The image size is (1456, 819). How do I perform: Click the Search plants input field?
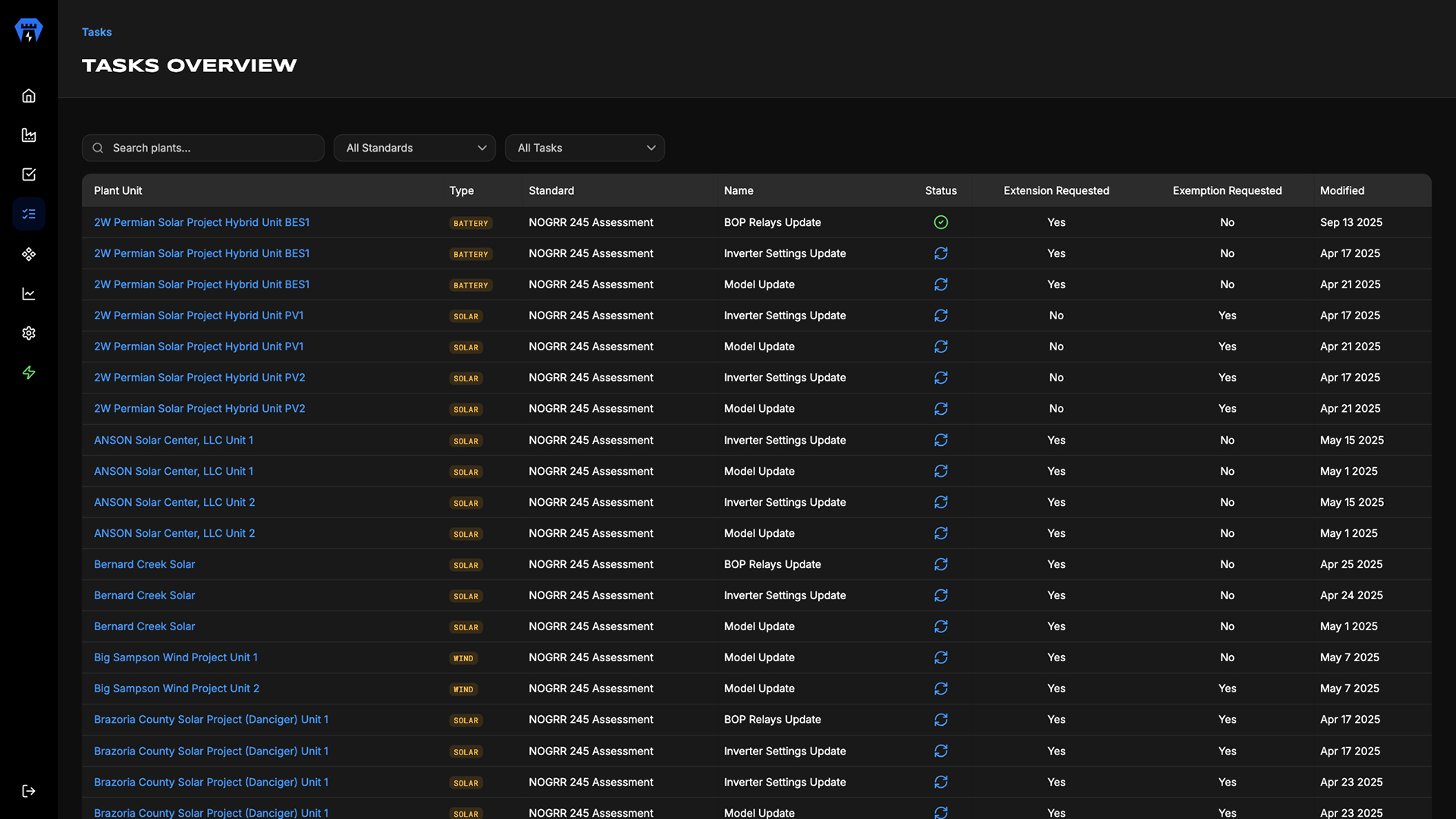(212, 148)
